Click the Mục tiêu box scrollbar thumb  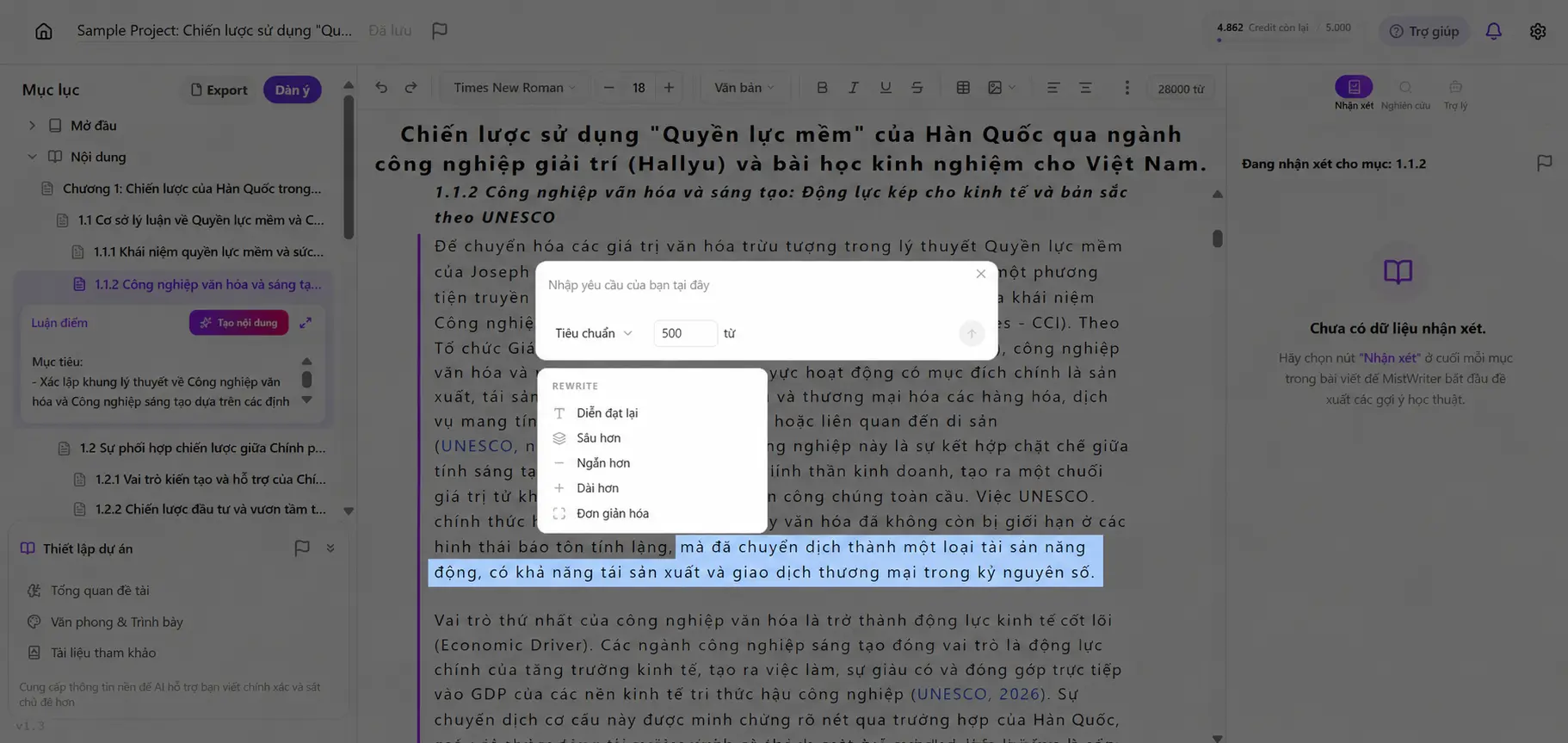306,379
